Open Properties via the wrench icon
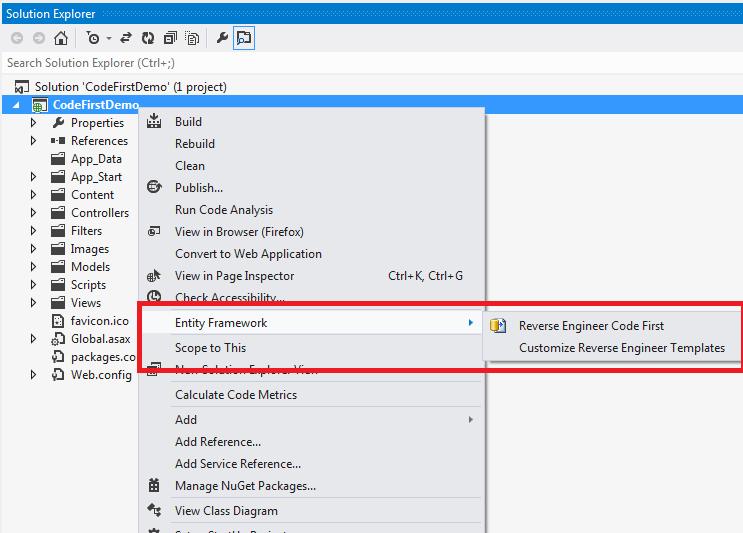743x533 pixels. [222, 38]
